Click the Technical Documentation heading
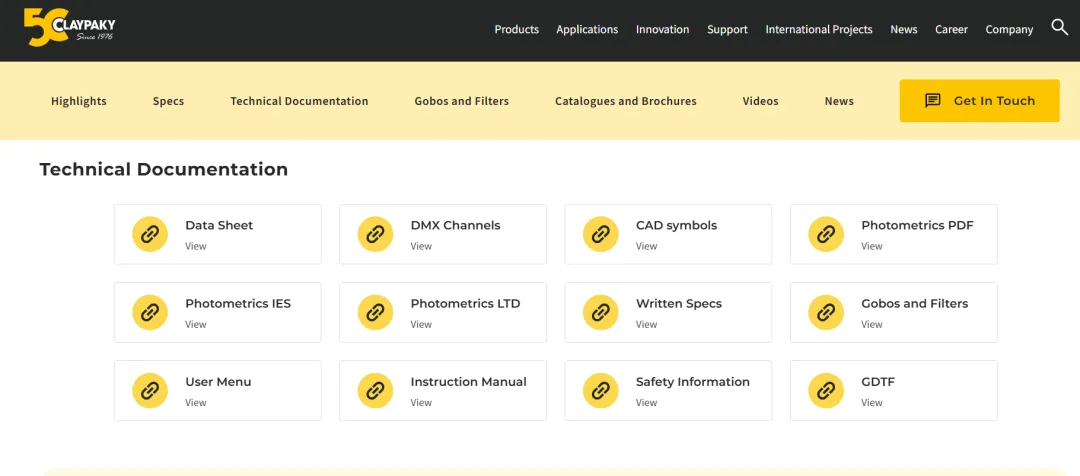 [163, 169]
